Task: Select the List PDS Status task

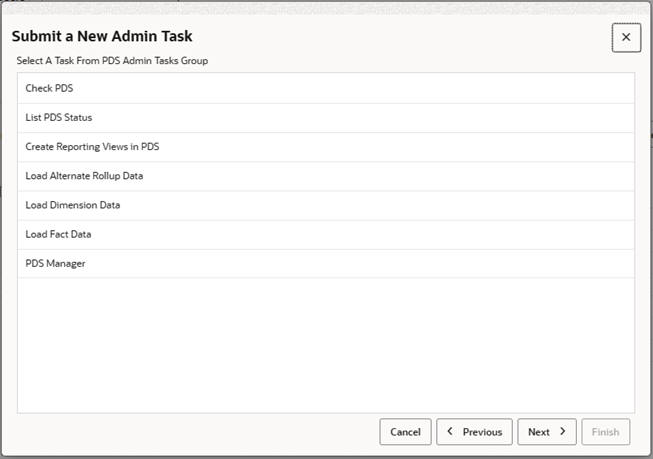Action: pyautogui.click(x=59, y=117)
